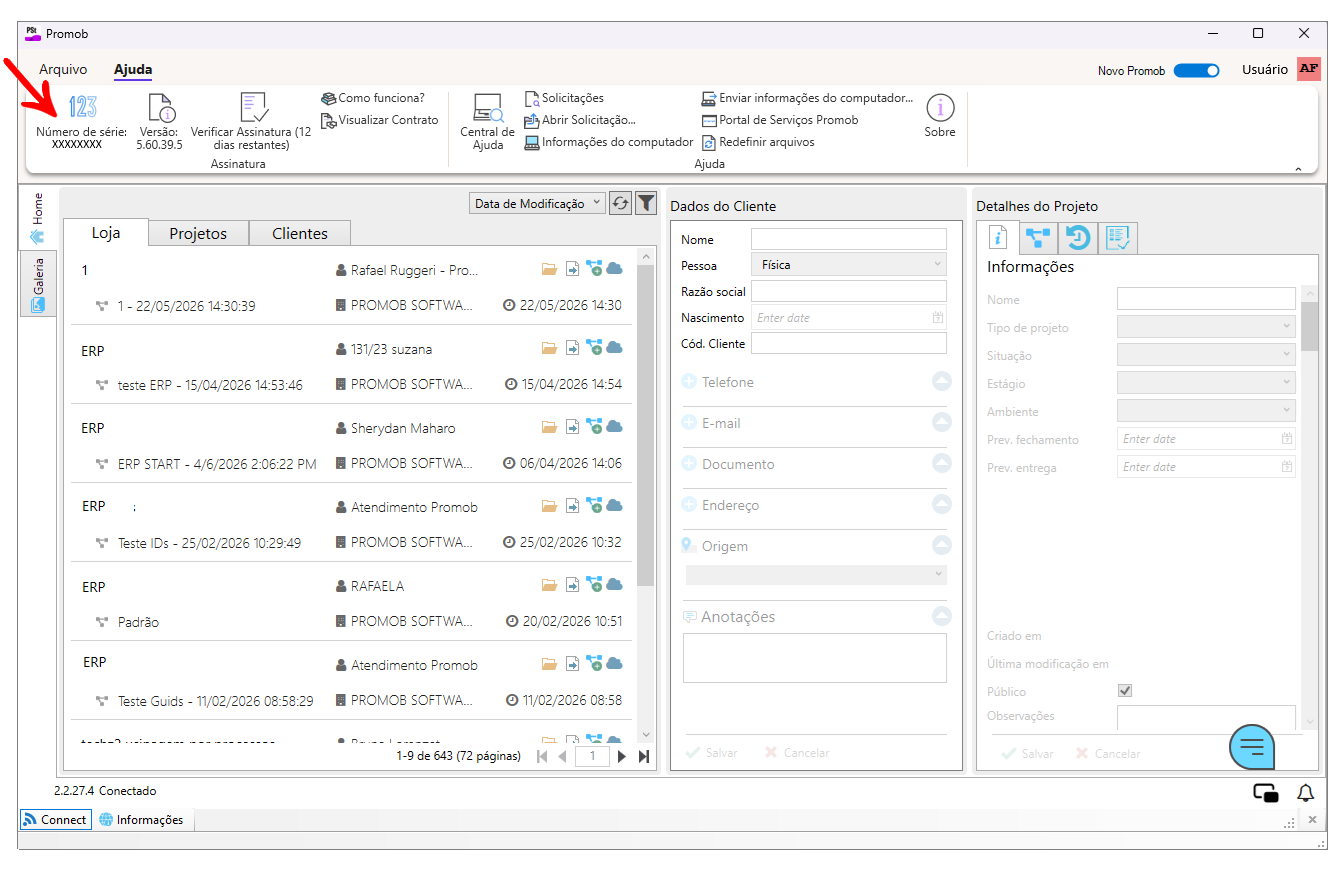Image resolution: width=1336 pixels, height=881 pixels.
Task: Open the Origem dropdown list
Action: (816, 574)
